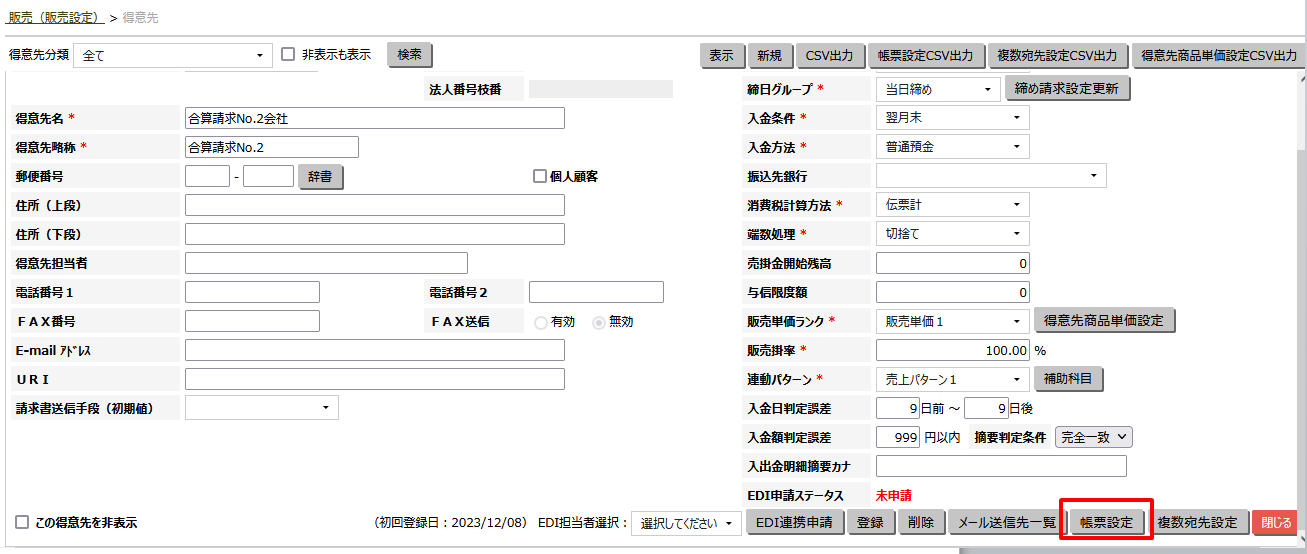Open 帳票設定 at bottom right

[1105, 522]
